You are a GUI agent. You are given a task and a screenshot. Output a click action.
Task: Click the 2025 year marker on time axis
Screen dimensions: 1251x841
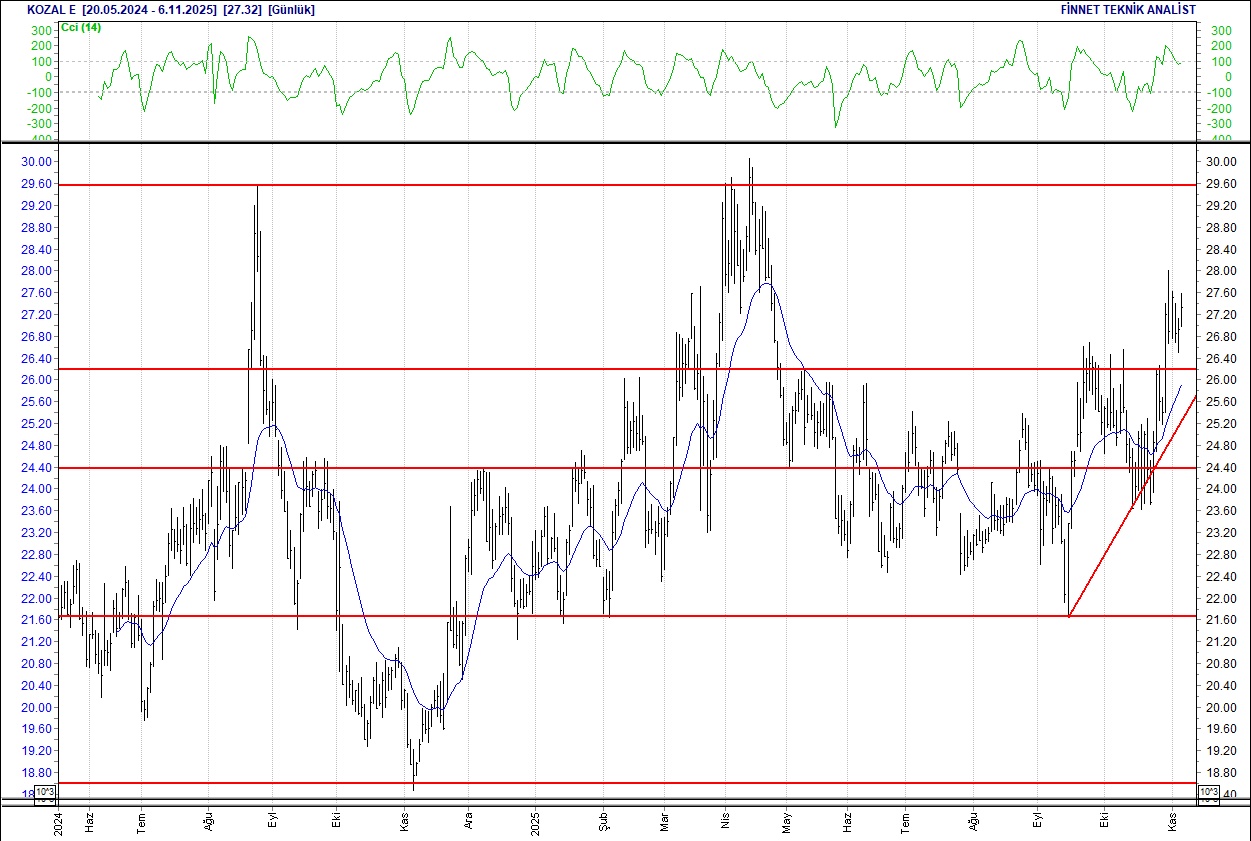tap(534, 817)
